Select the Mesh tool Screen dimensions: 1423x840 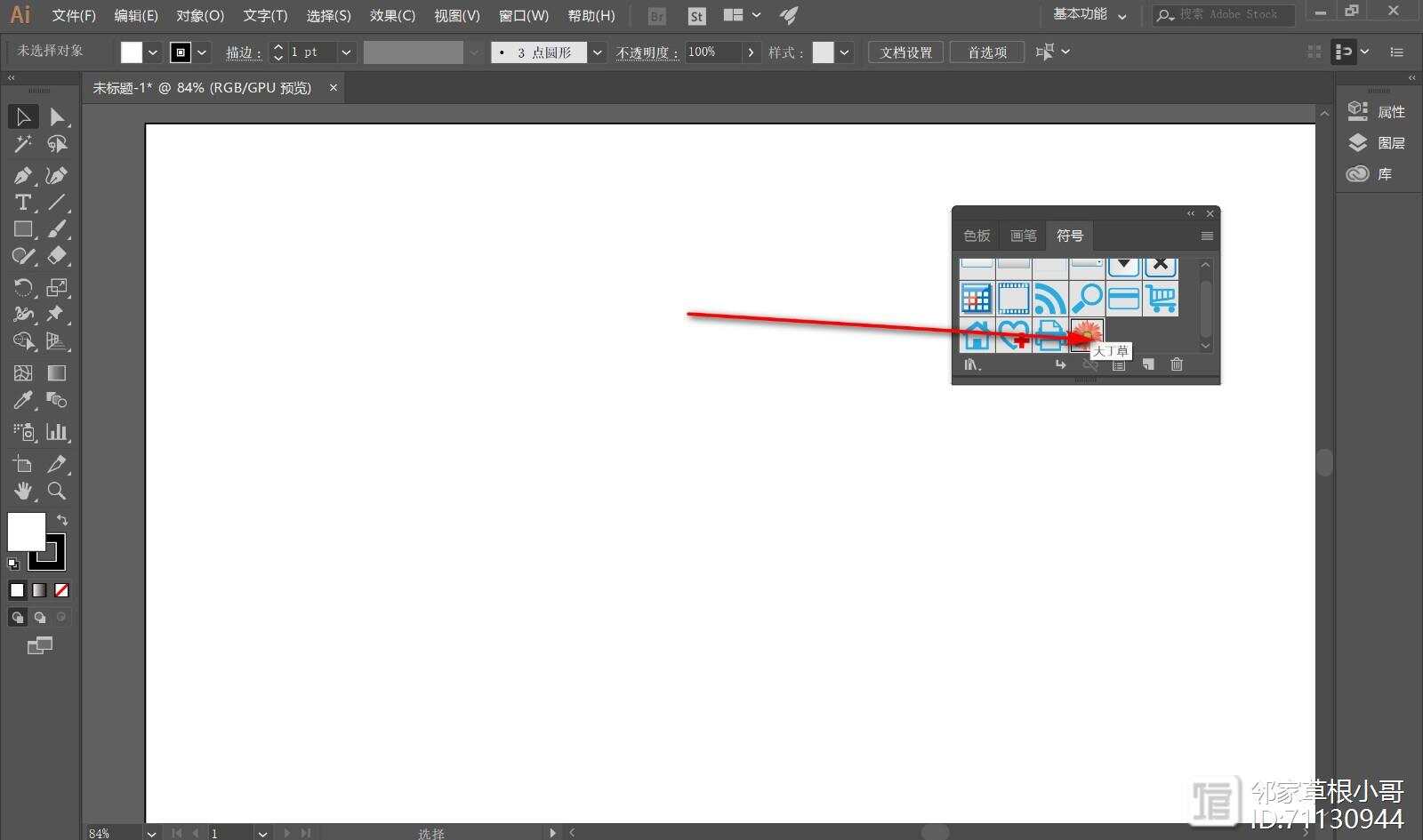click(23, 373)
